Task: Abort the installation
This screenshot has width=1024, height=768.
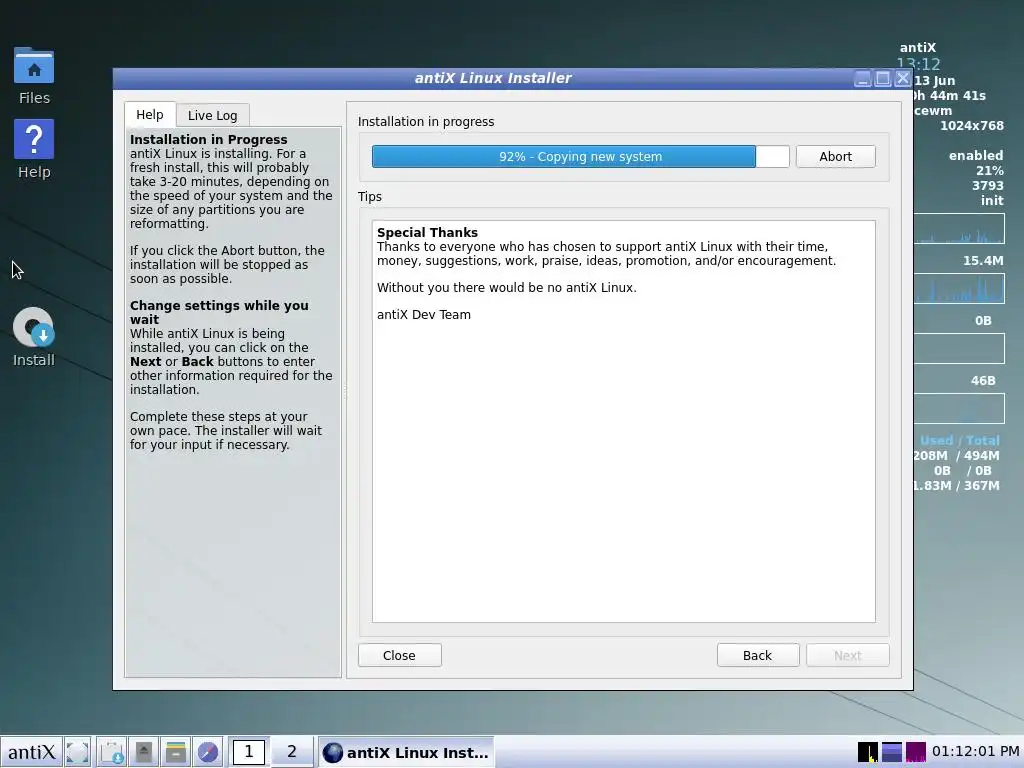Action: pos(835,157)
